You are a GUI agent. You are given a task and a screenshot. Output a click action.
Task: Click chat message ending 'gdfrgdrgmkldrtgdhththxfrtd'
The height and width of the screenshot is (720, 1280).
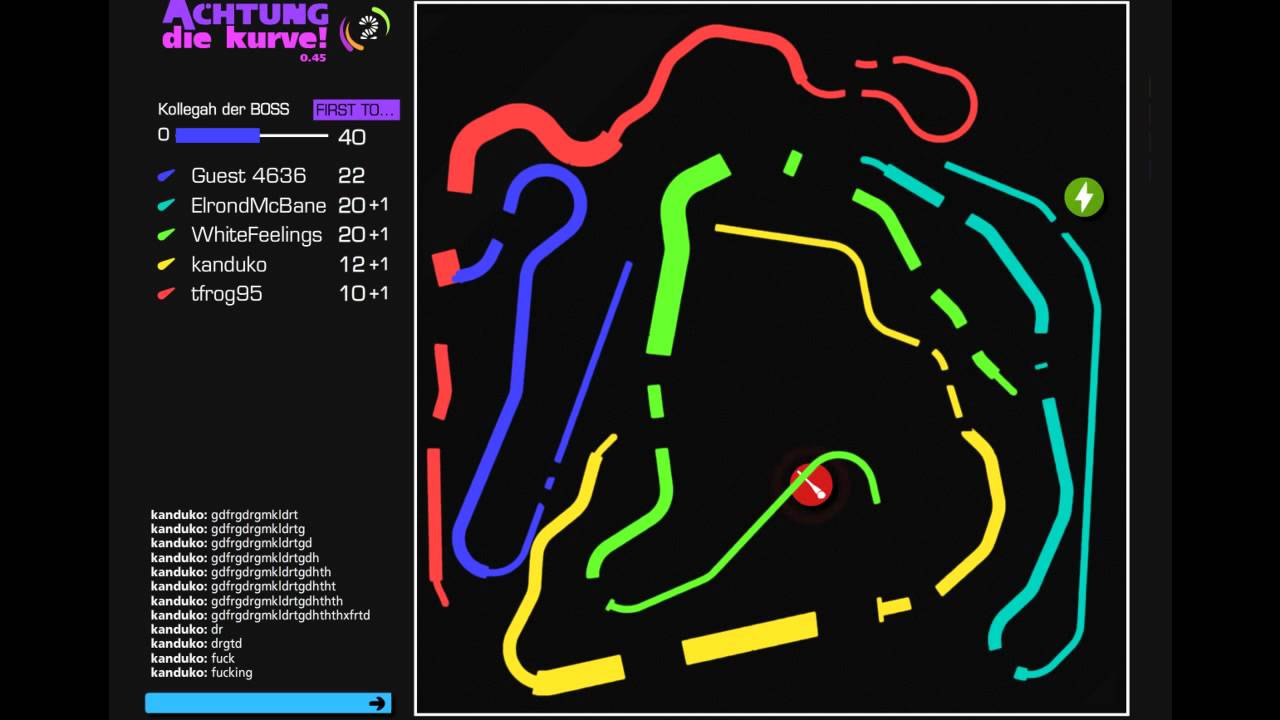coord(260,616)
